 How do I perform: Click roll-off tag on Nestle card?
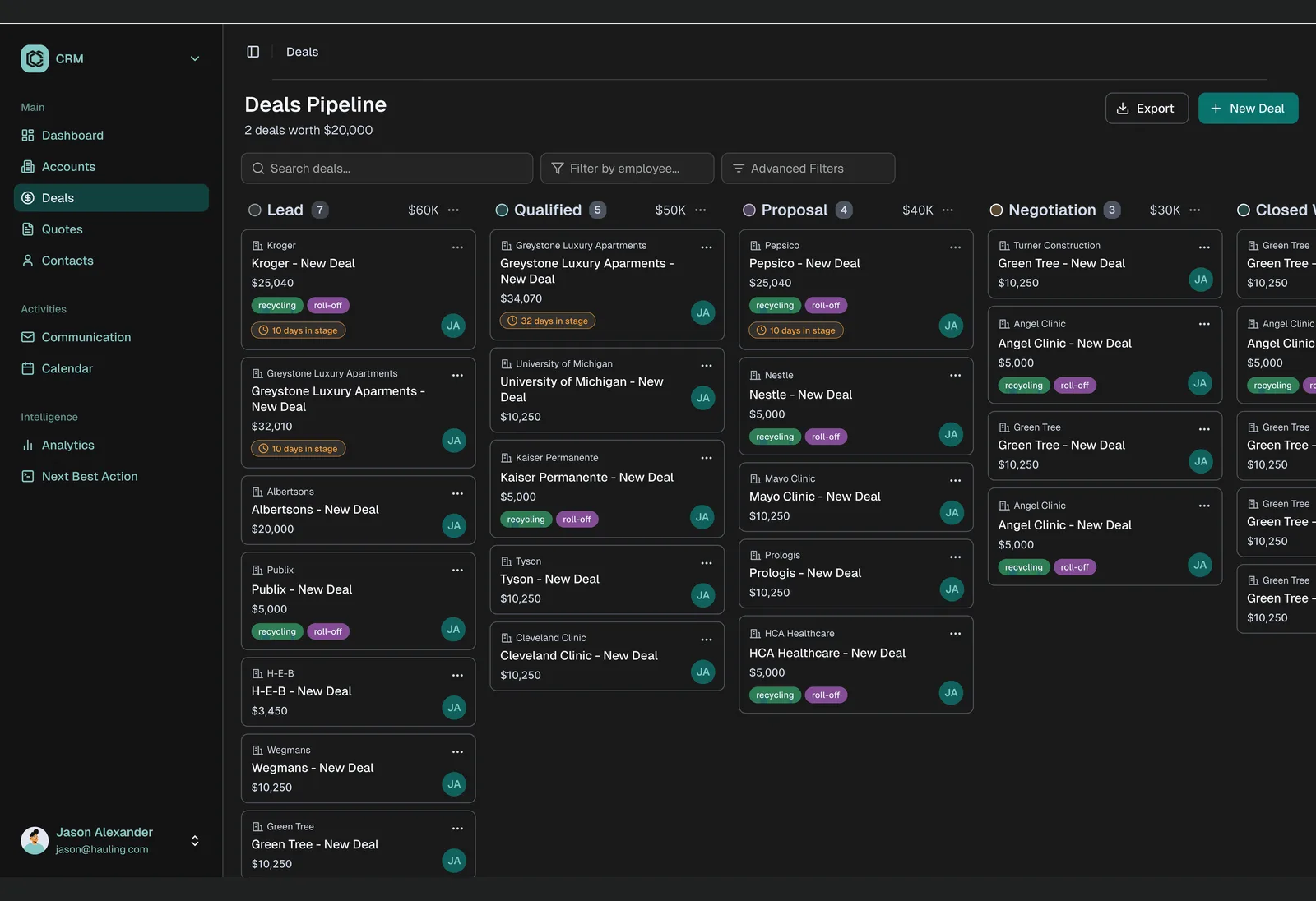[826, 437]
